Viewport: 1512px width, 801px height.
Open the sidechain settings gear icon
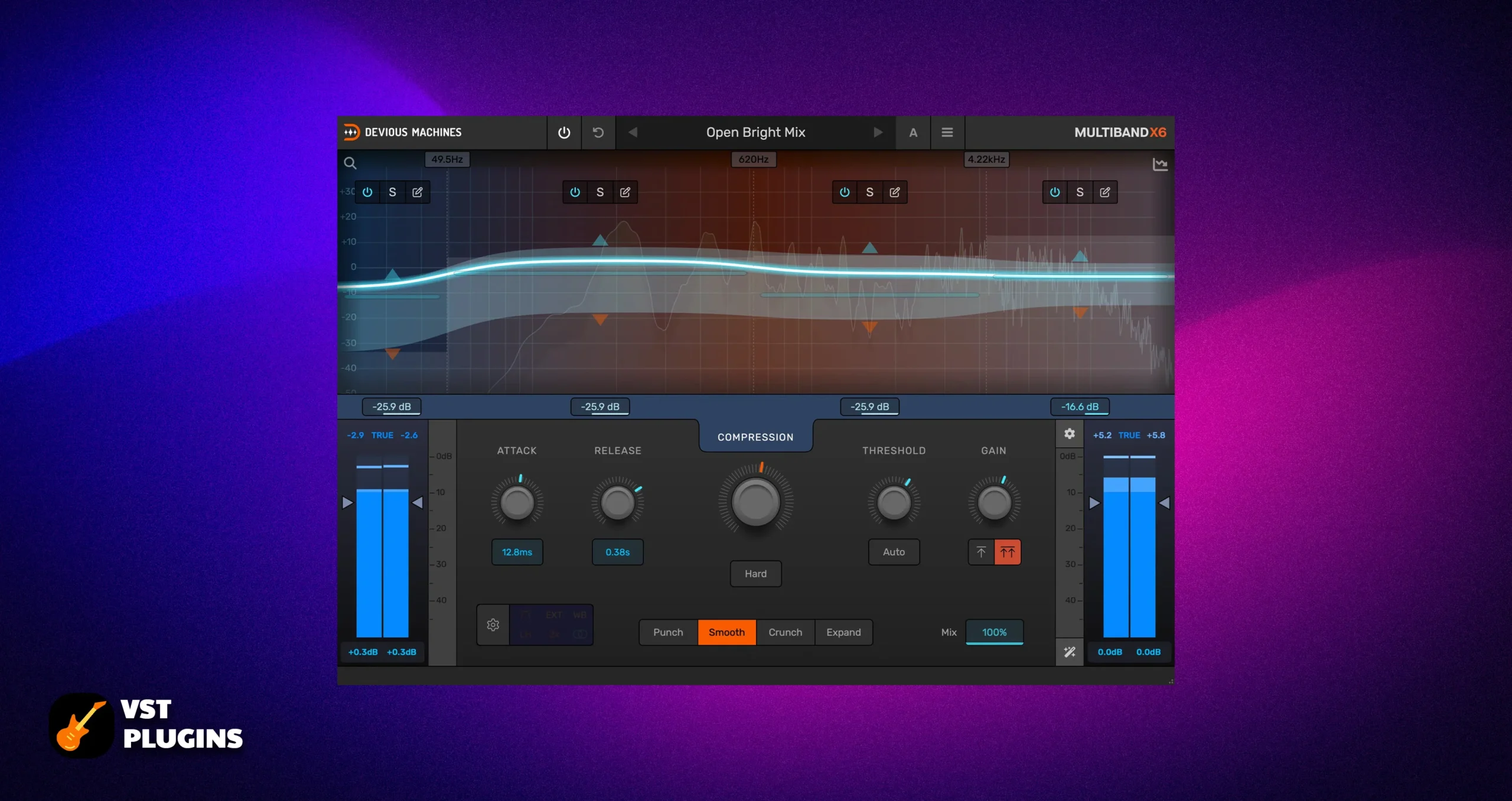point(493,625)
